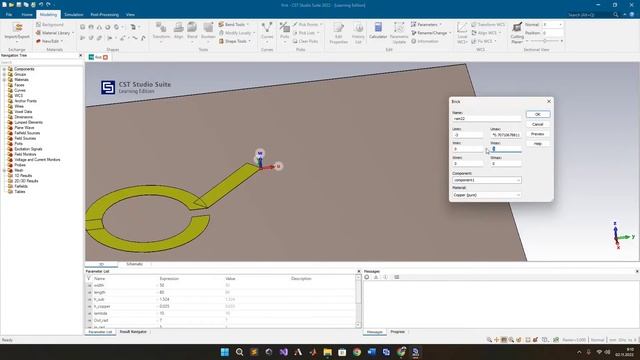Viewport: 640px width, 360px height.
Task: Click the Name field in Brick dialog
Action: click(x=487, y=118)
